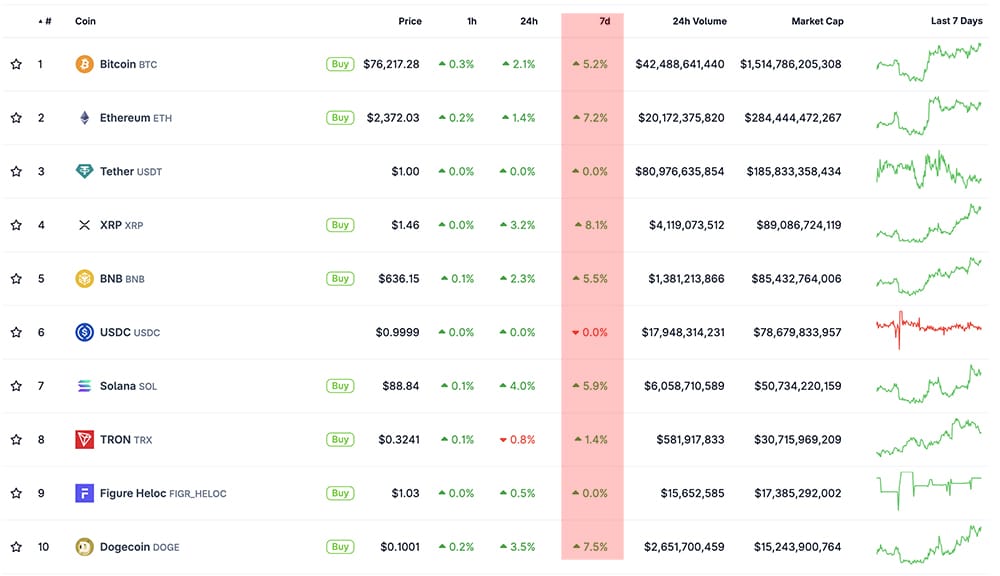Click Buy in the TRON row
Image resolution: width=1000 pixels, height=576 pixels.
click(x=340, y=439)
